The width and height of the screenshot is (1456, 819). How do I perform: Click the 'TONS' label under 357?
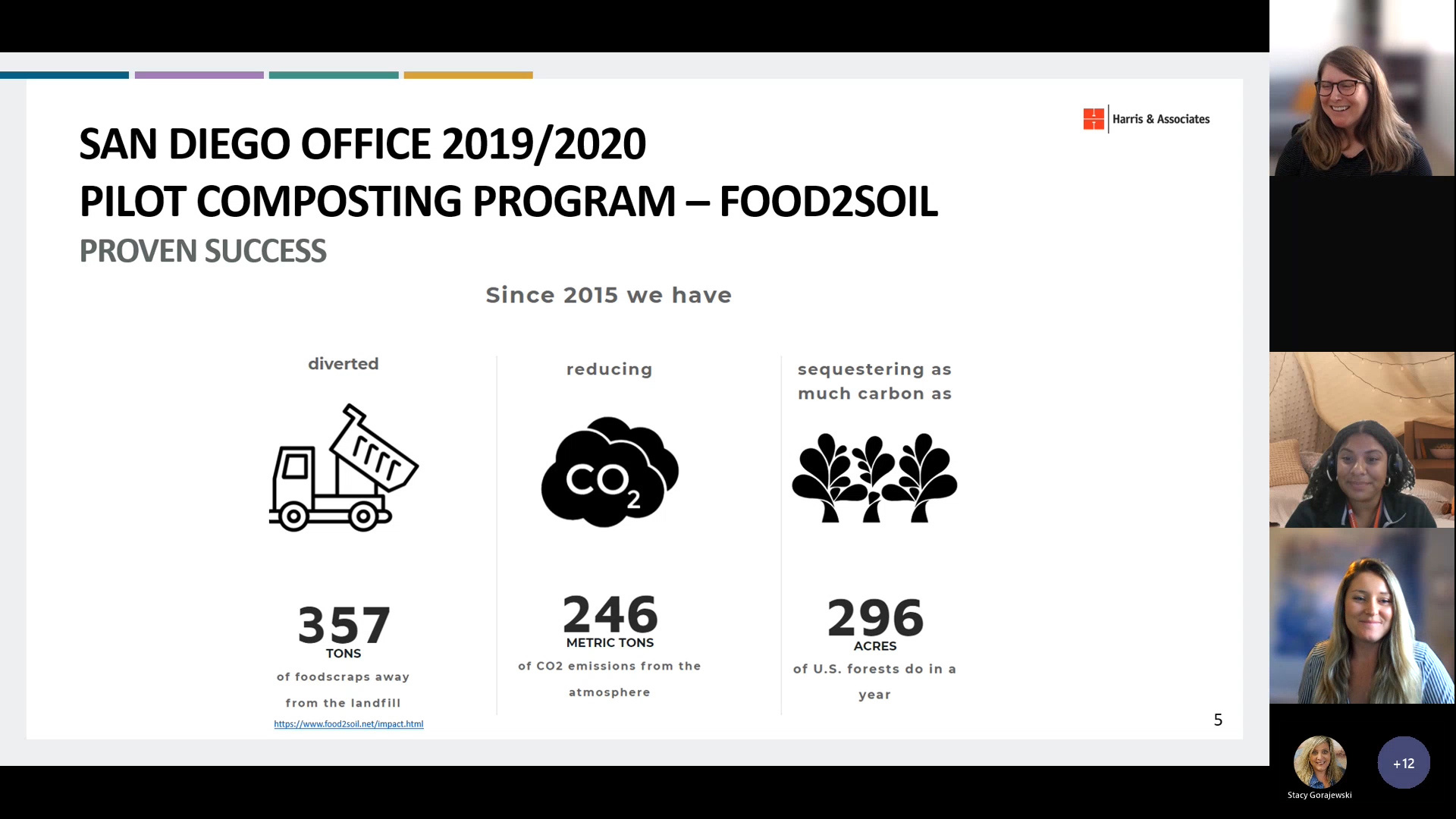point(344,654)
